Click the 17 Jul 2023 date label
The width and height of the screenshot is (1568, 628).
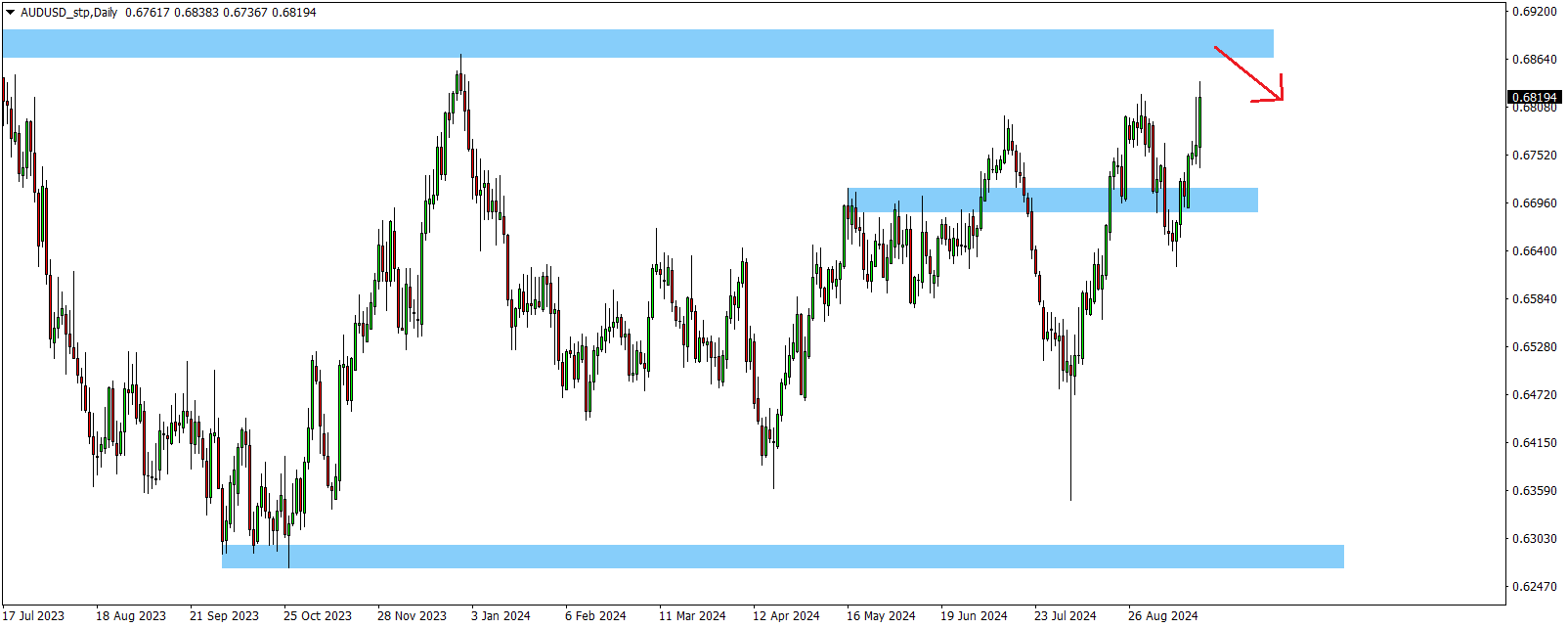pos(34,616)
